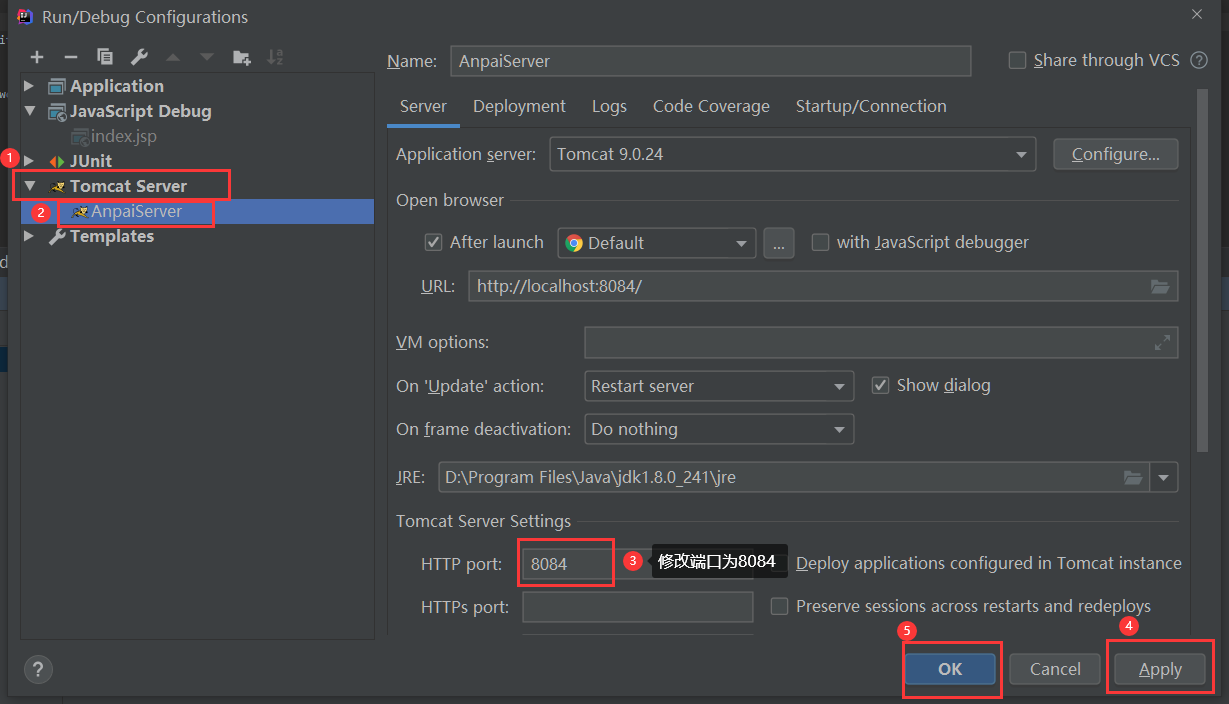Click the Cancel button
The image size is (1229, 704).
1055,669
